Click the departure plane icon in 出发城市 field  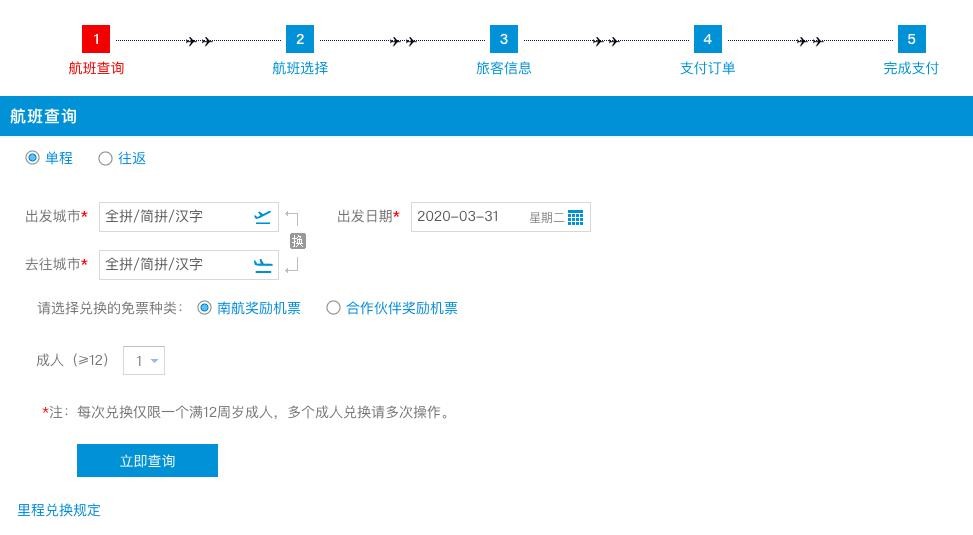(262, 217)
